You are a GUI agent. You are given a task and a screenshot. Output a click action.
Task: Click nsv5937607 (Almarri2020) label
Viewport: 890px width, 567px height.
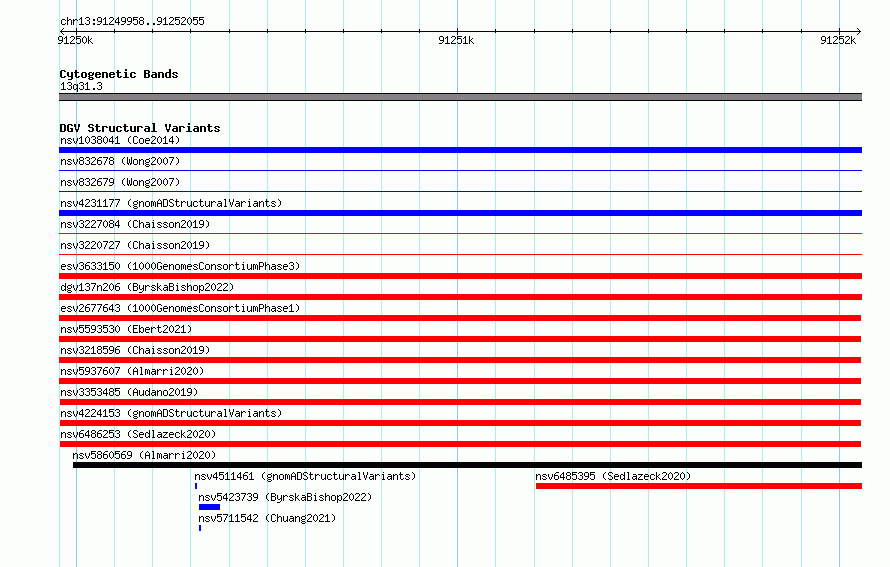[132, 371]
